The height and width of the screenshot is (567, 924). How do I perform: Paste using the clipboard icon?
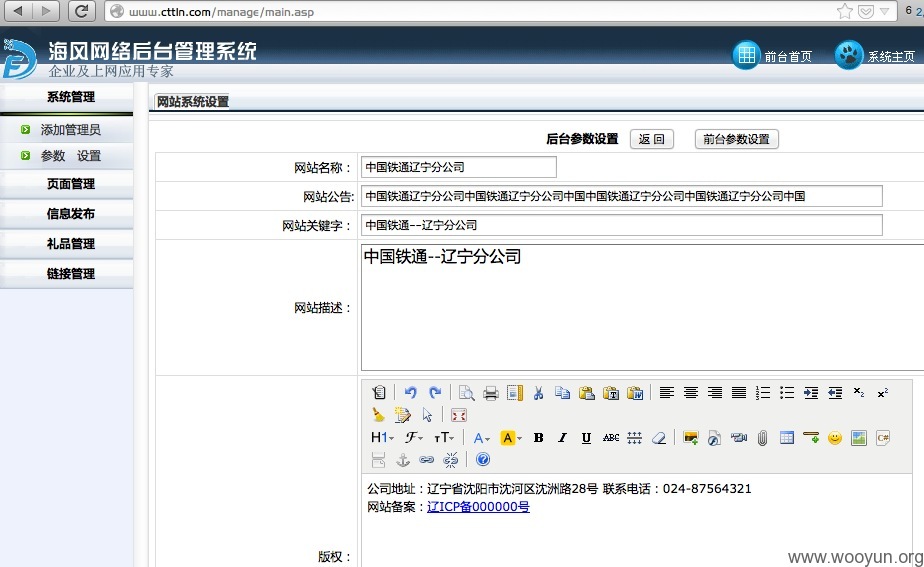point(586,393)
